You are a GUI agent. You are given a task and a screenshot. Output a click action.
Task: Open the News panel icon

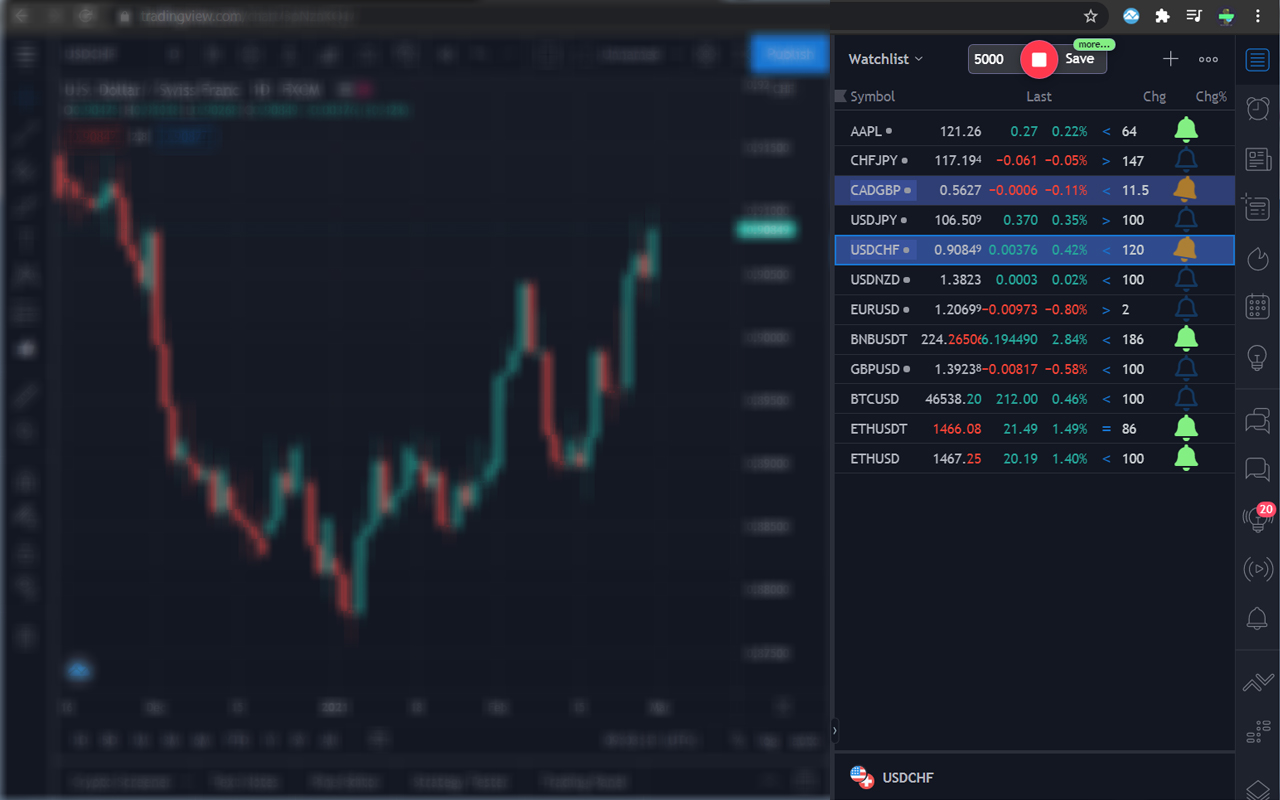click(x=1257, y=158)
